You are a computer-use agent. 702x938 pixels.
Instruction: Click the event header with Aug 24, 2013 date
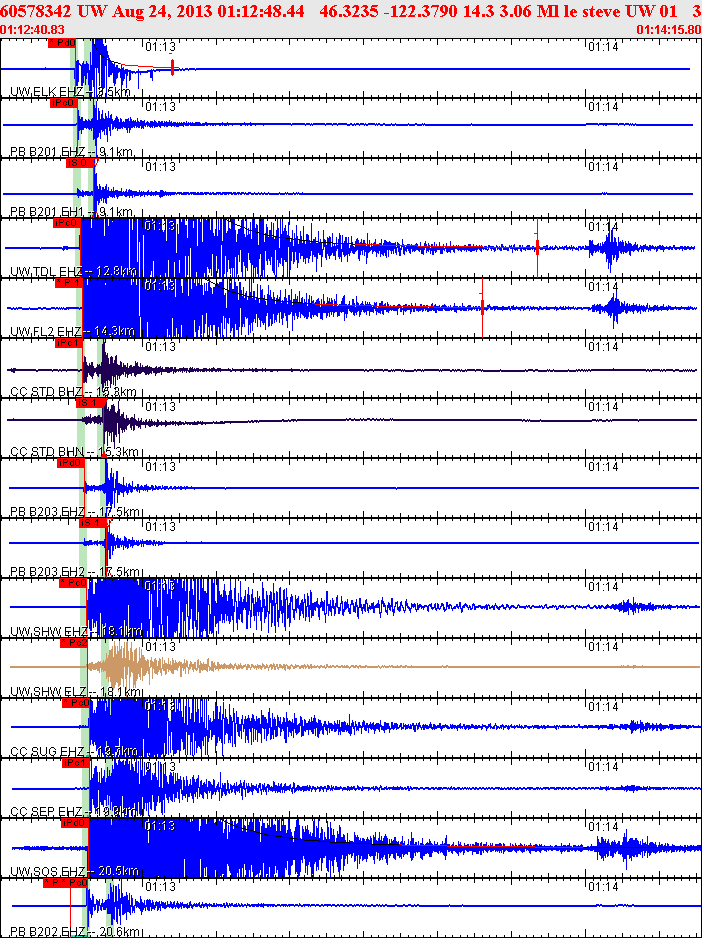(x=351, y=11)
